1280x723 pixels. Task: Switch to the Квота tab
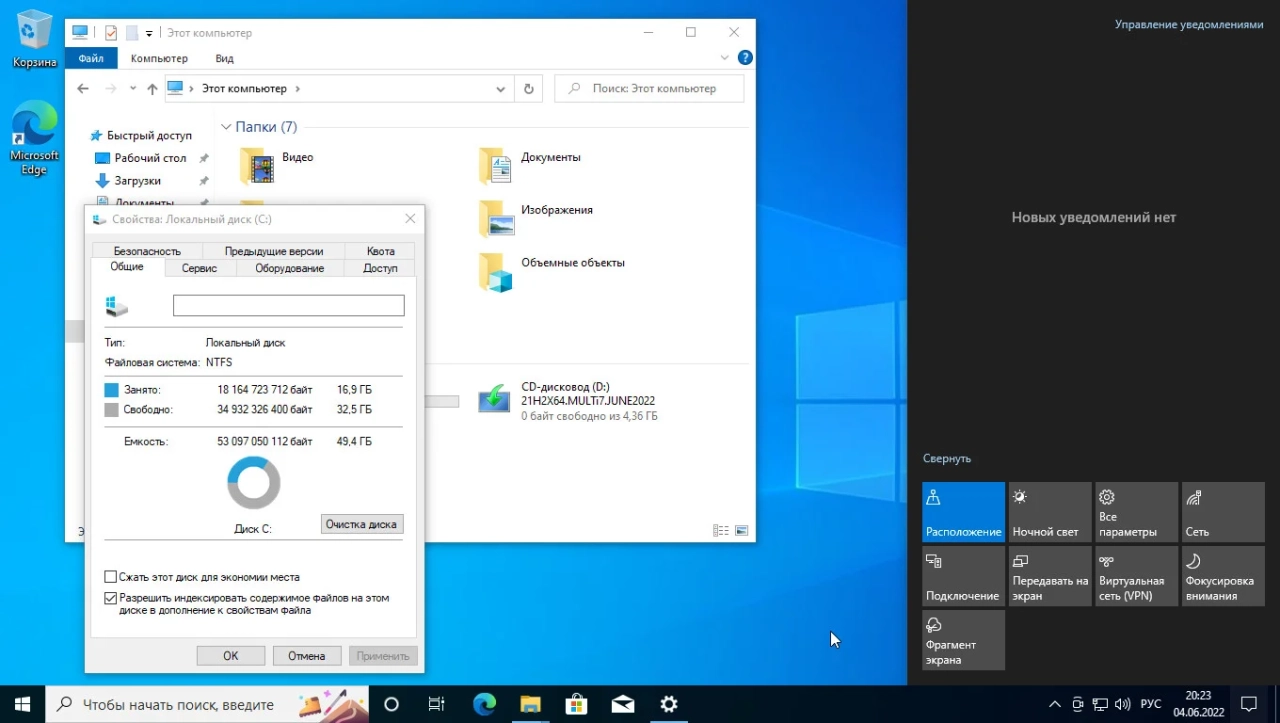[x=380, y=251]
